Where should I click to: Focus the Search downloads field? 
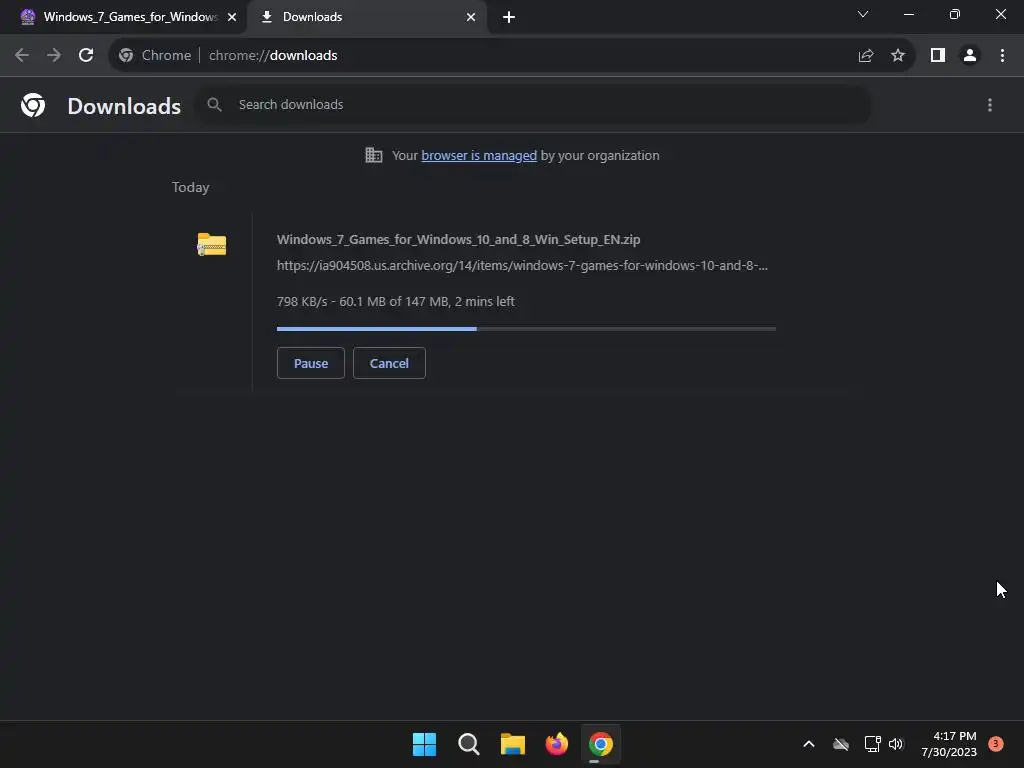534,104
